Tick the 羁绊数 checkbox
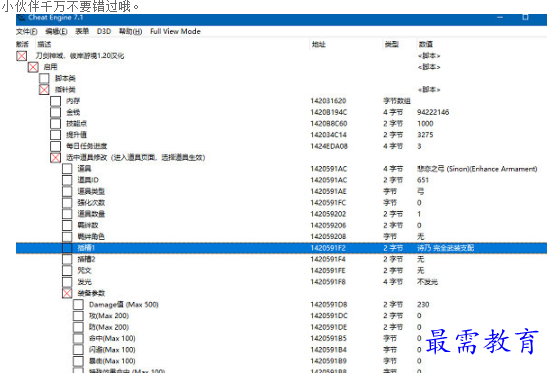547x373 pixels. [x=67, y=225]
